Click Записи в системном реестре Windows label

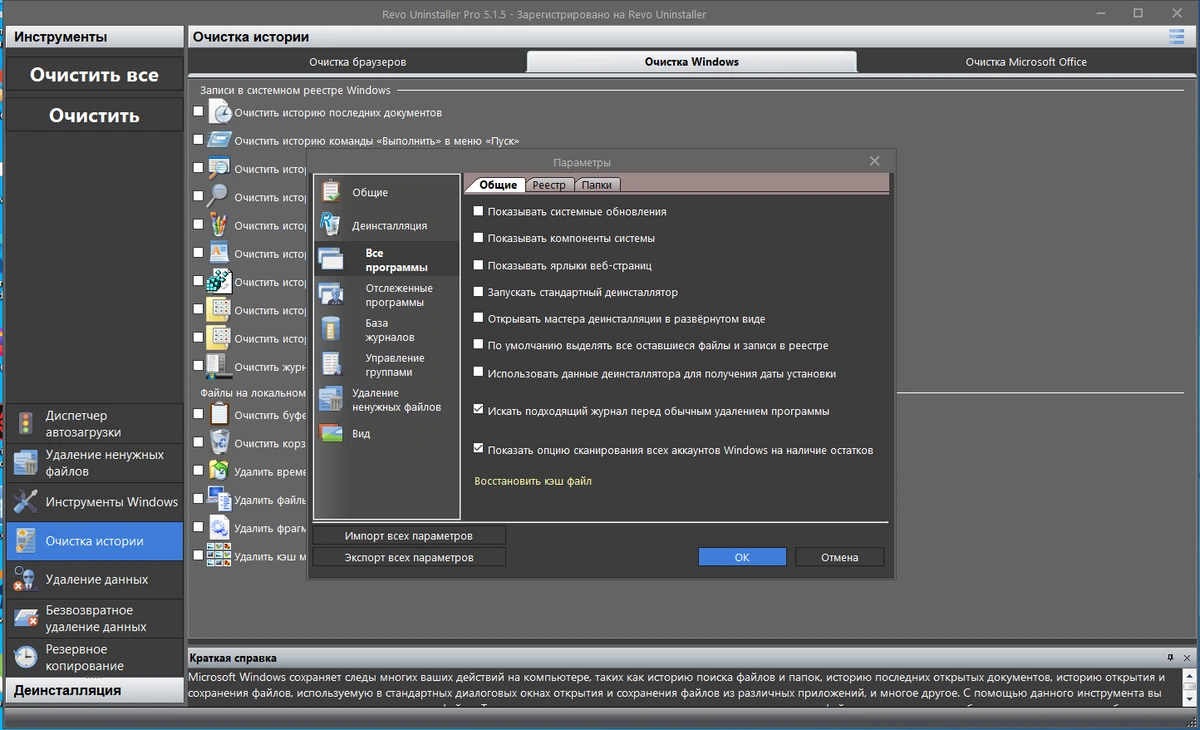(295, 90)
